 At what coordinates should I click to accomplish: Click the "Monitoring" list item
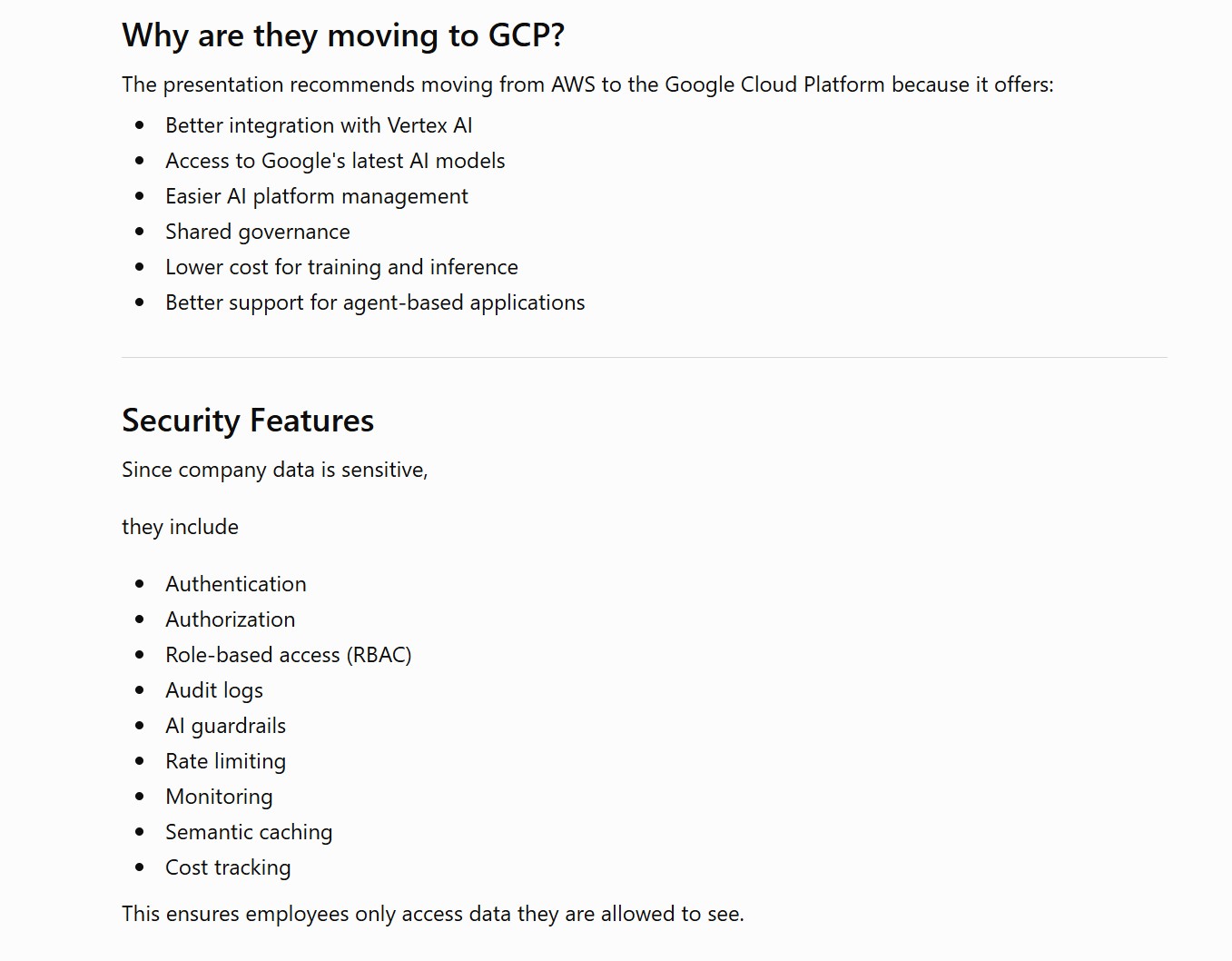click(219, 797)
